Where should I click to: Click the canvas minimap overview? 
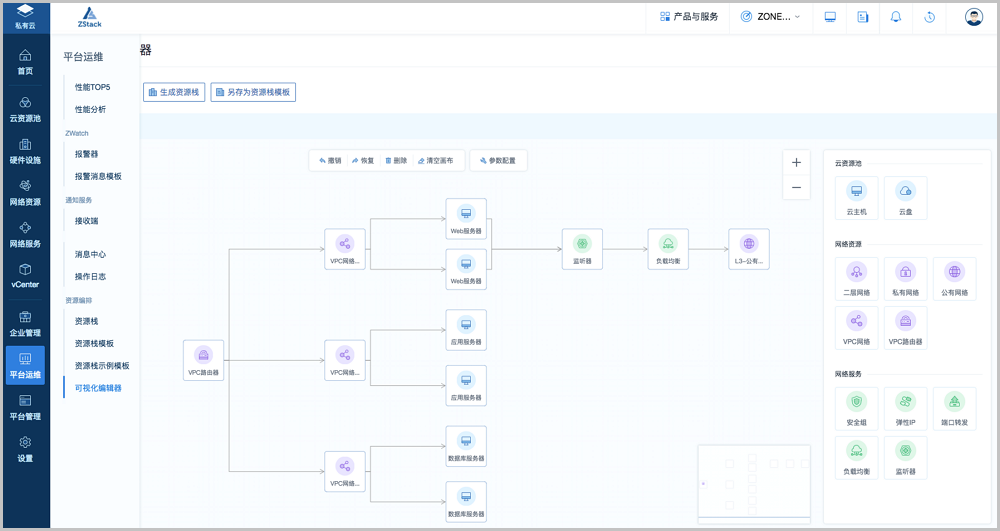point(755,487)
